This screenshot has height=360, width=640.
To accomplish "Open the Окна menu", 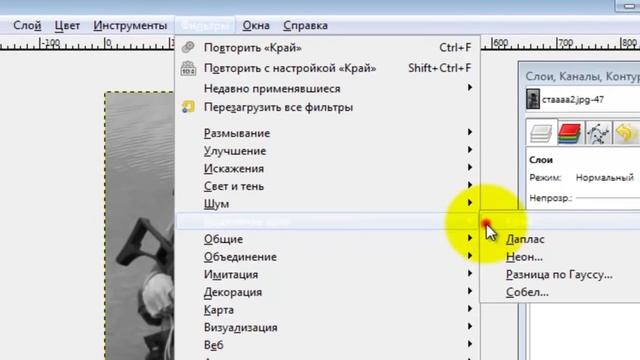I will [256, 25].
